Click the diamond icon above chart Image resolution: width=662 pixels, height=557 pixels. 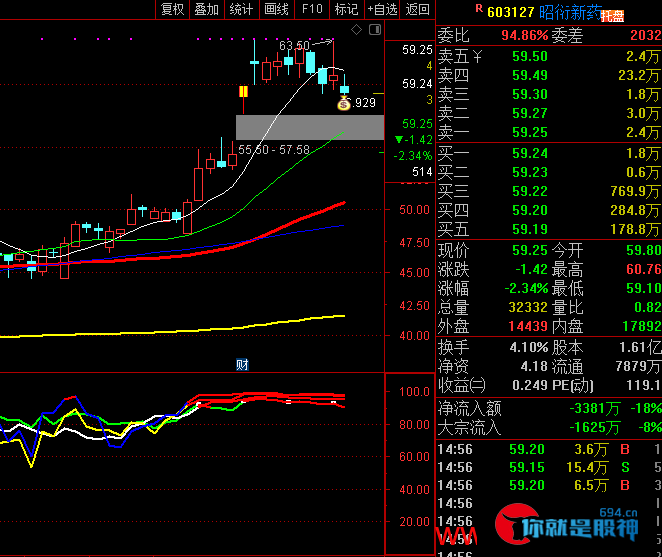tap(356, 30)
